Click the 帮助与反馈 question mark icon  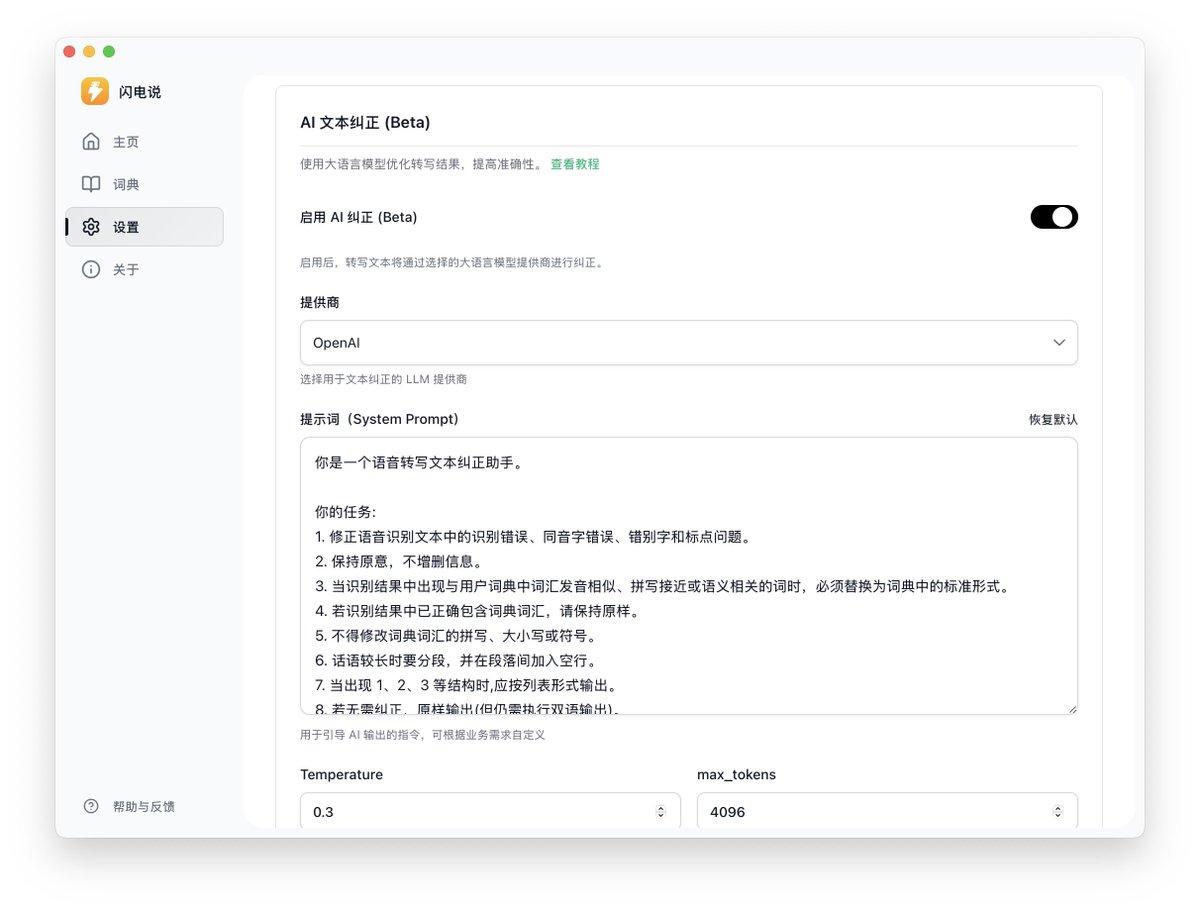(x=90, y=805)
